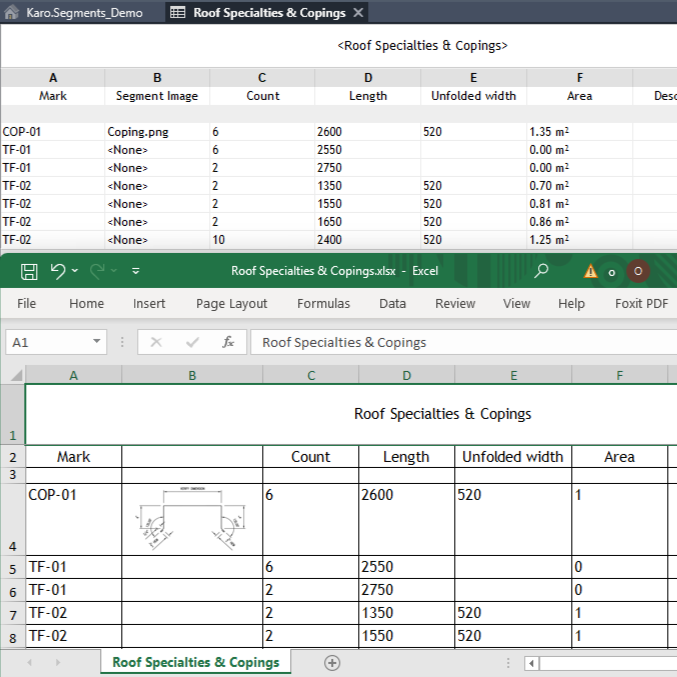Image resolution: width=677 pixels, height=677 pixels.
Task: Click the home icon on Karo.Segments_Demo tab
Action: (x=11, y=12)
